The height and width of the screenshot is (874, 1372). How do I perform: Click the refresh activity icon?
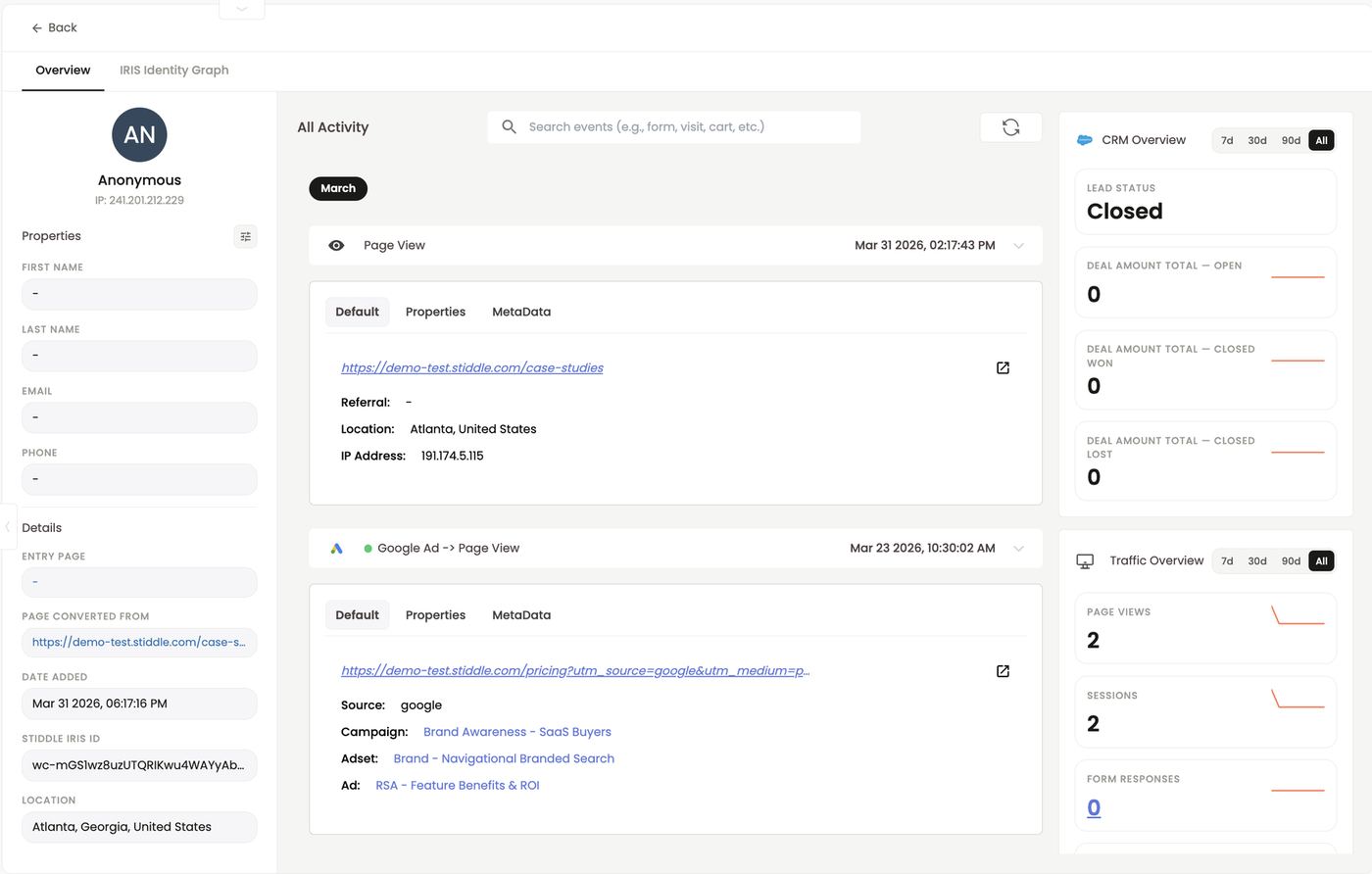[x=1010, y=127]
